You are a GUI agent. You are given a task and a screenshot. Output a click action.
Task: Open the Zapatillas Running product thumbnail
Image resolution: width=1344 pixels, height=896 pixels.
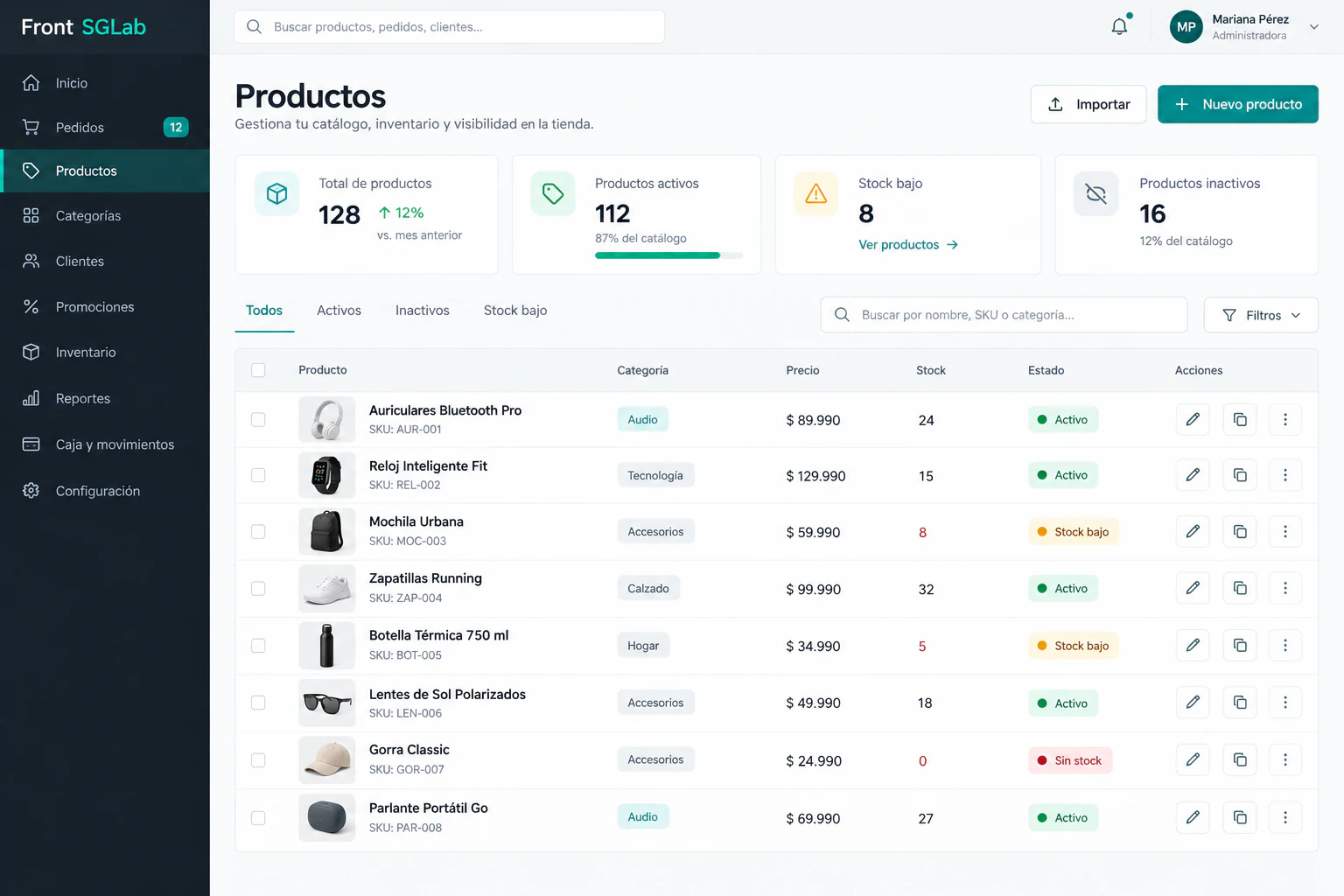point(326,588)
